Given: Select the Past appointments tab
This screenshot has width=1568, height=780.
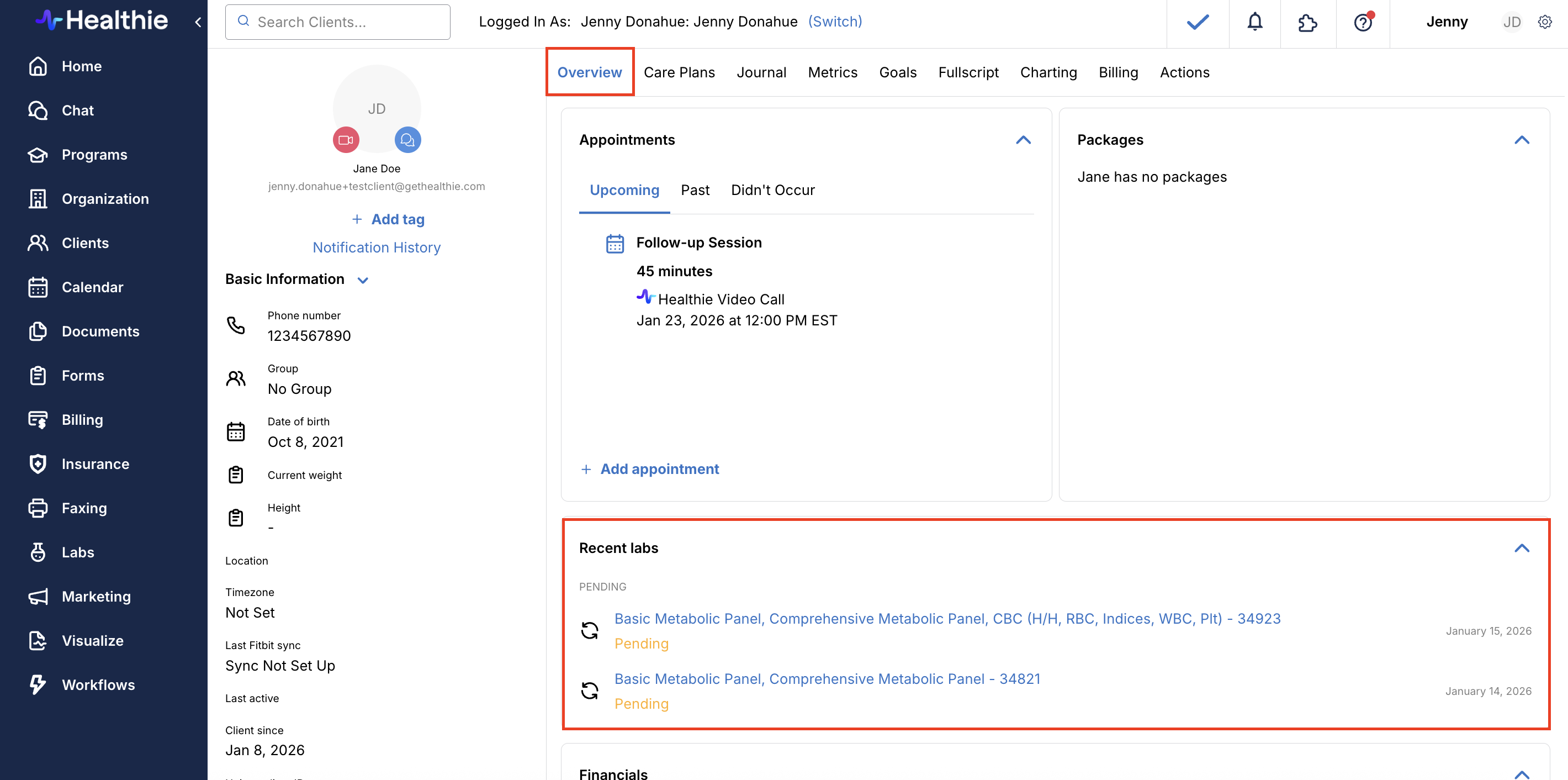Looking at the screenshot, I should tap(695, 190).
